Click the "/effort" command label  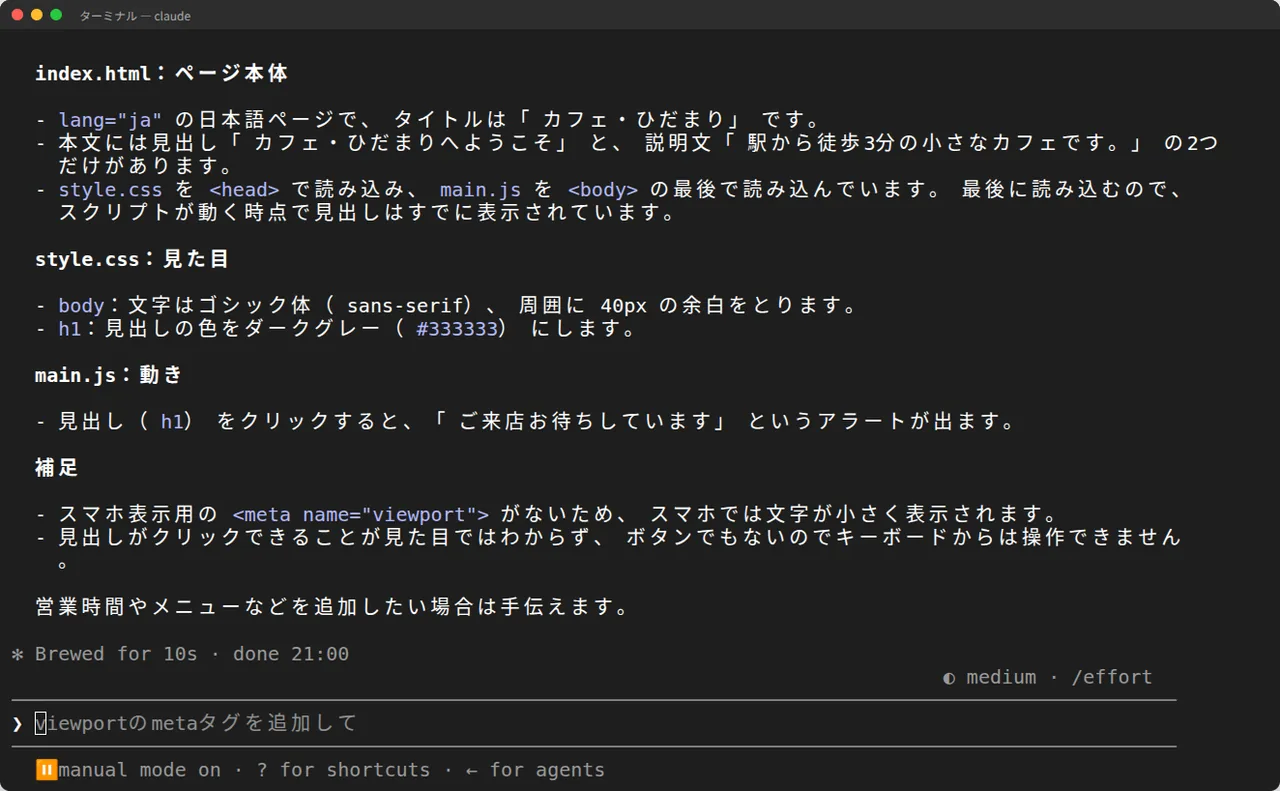click(x=1111, y=678)
